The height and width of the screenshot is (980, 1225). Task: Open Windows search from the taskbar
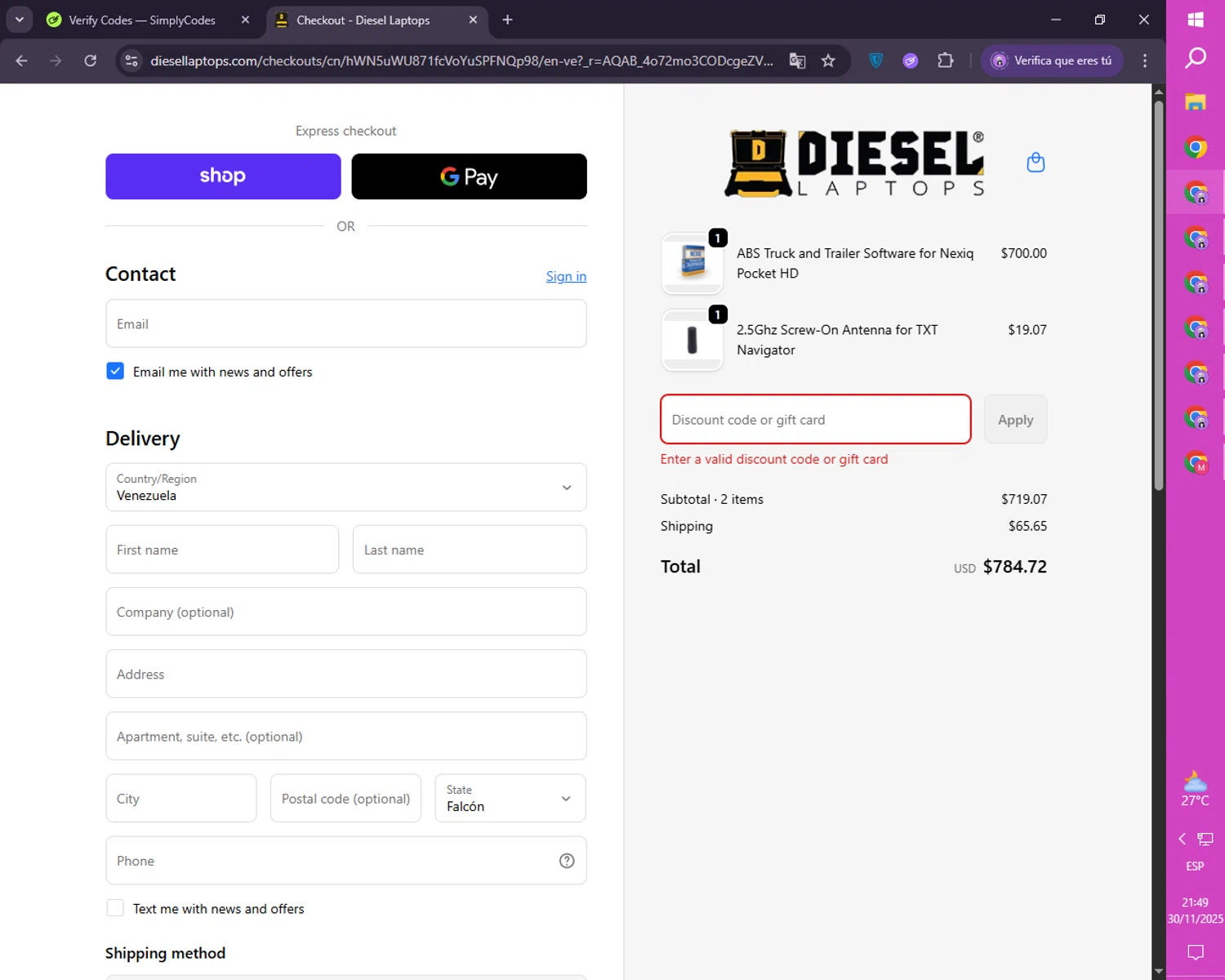1196,57
